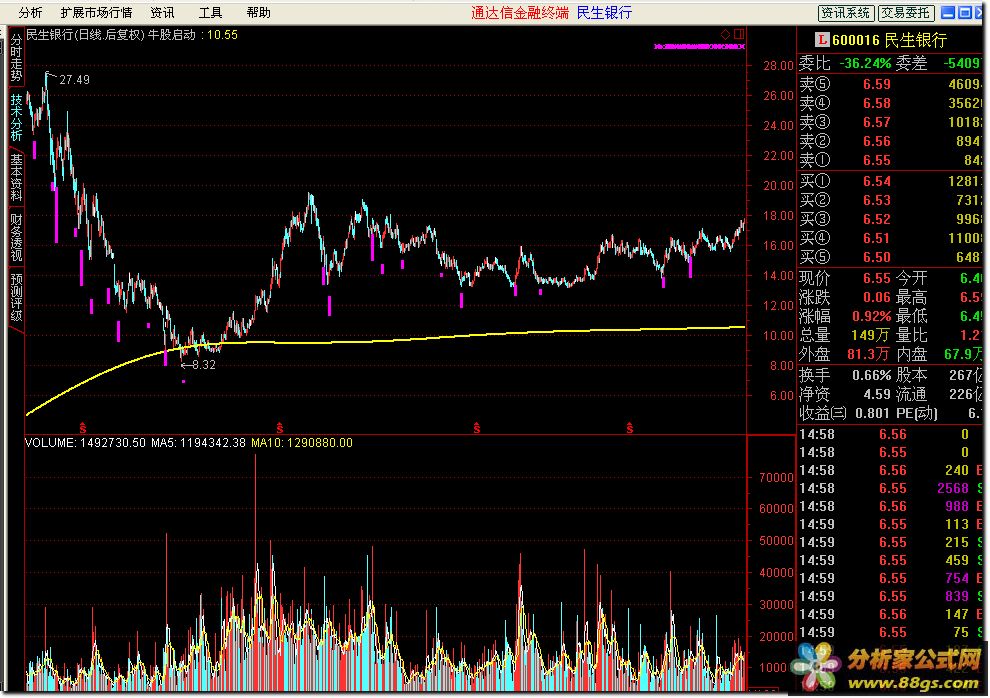Image resolution: width=990 pixels, height=698 pixels.
Task: Click the first $ marker below the chart
Action: [83, 428]
